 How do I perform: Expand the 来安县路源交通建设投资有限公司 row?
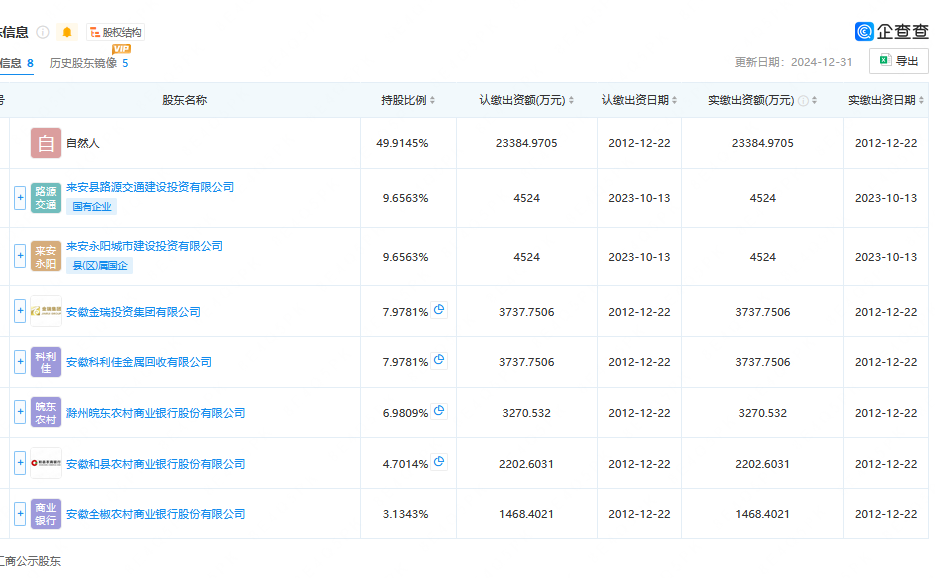pyautogui.click(x=20, y=198)
